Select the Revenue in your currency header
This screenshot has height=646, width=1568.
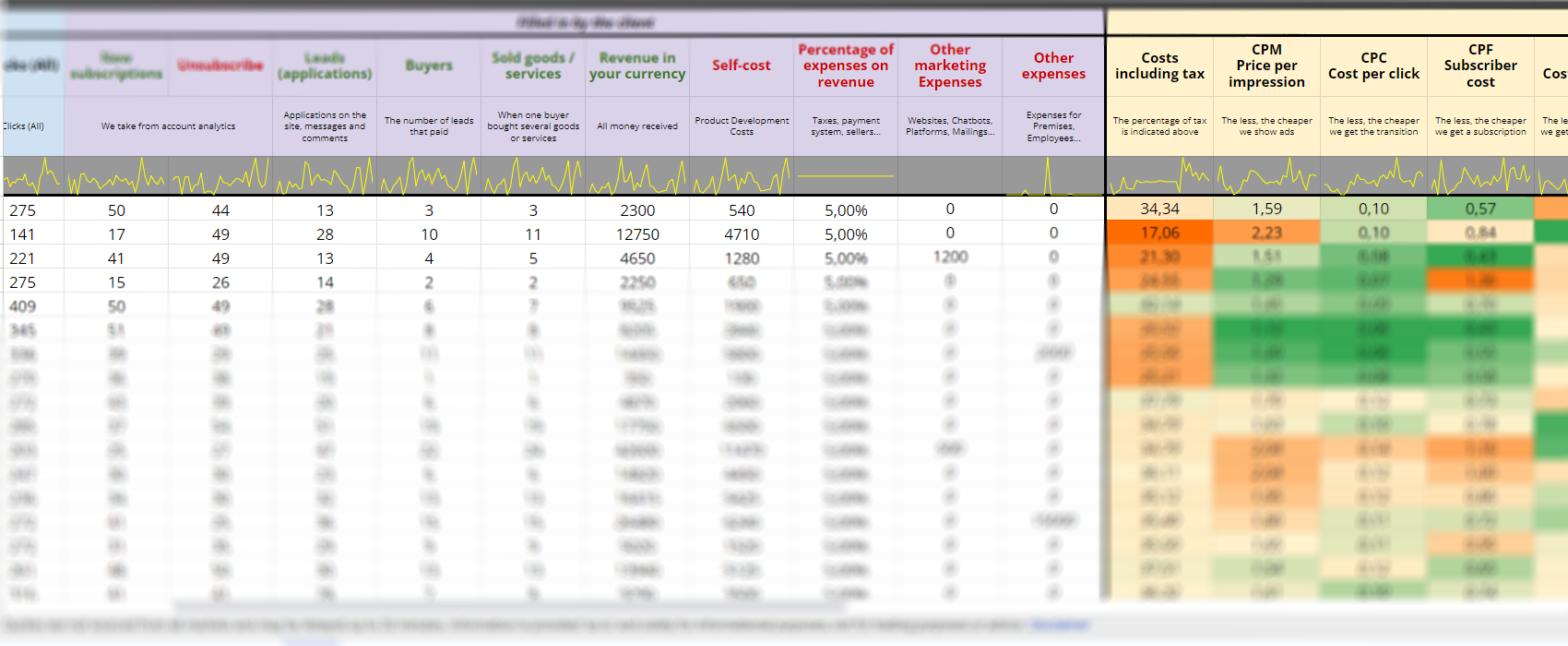click(x=637, y=66)
